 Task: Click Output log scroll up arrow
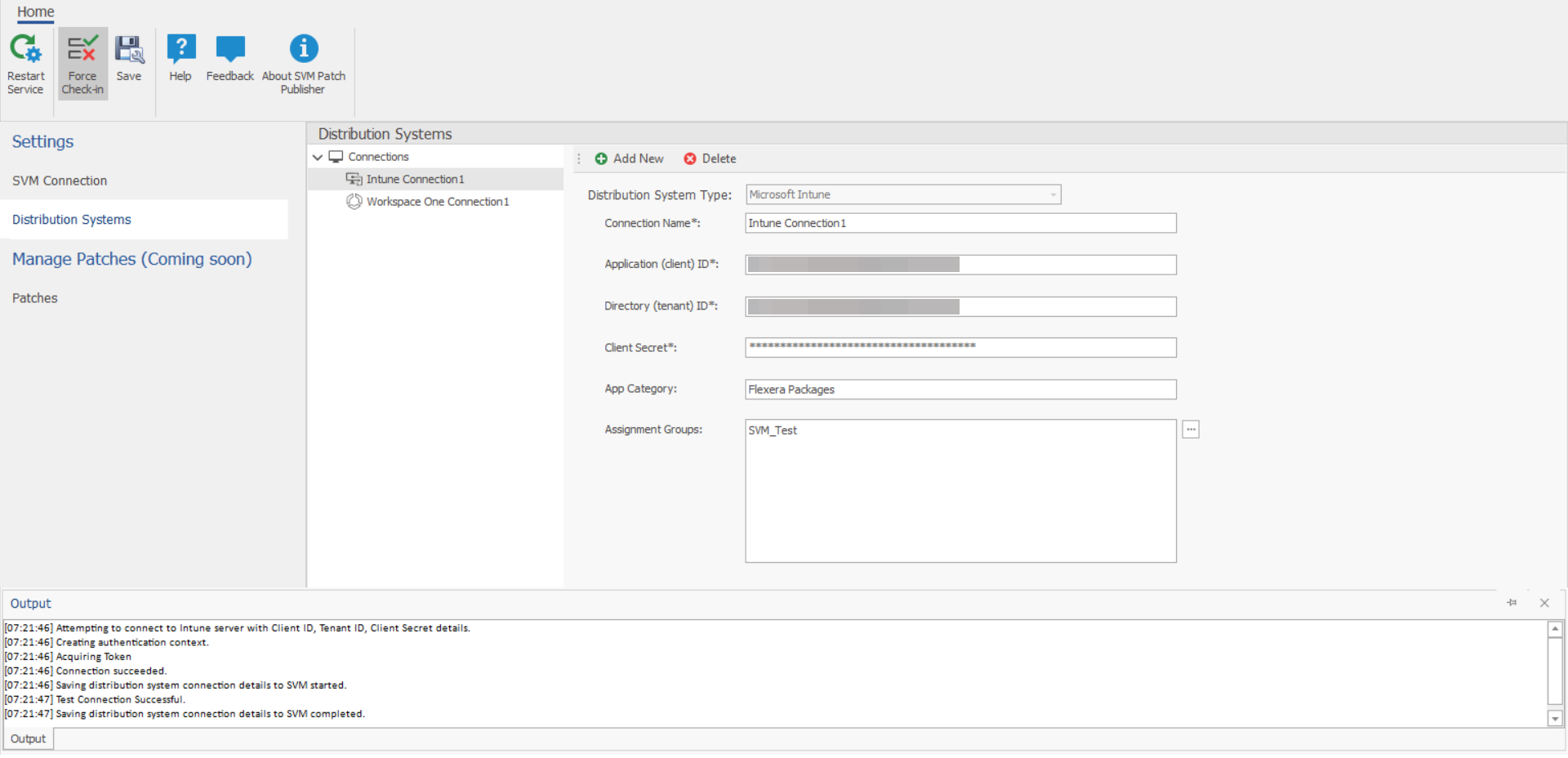pos(1555,629)
